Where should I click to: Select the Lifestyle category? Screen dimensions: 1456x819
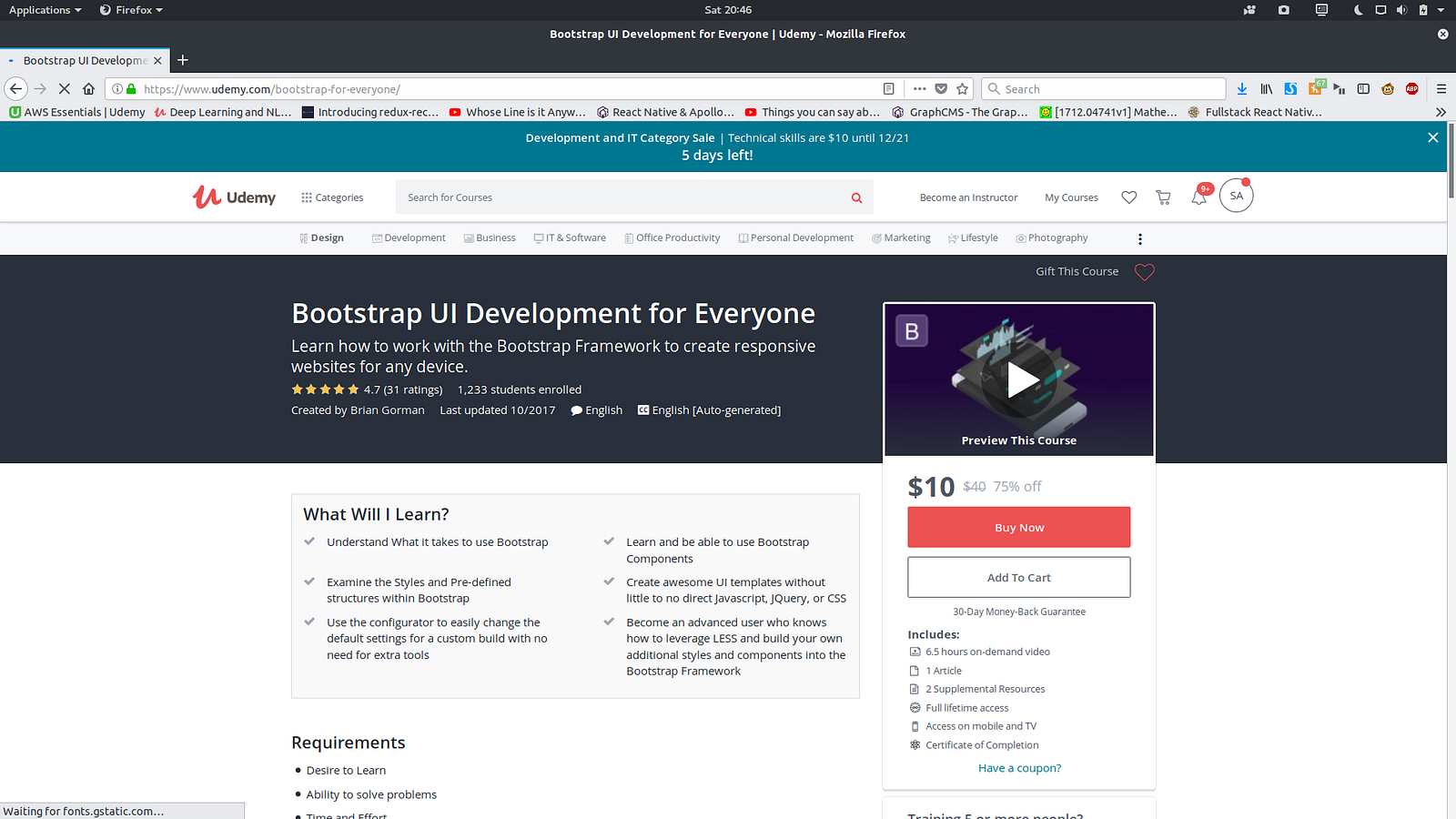[x=973, y=238]
